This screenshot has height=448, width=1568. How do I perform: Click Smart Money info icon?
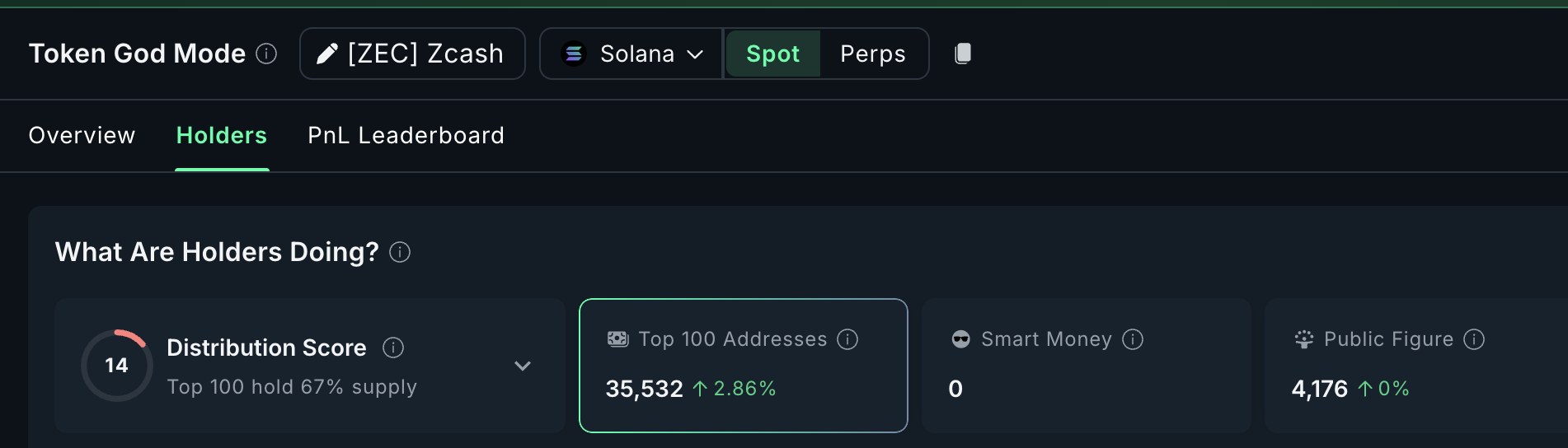(x=1133, y=339)
